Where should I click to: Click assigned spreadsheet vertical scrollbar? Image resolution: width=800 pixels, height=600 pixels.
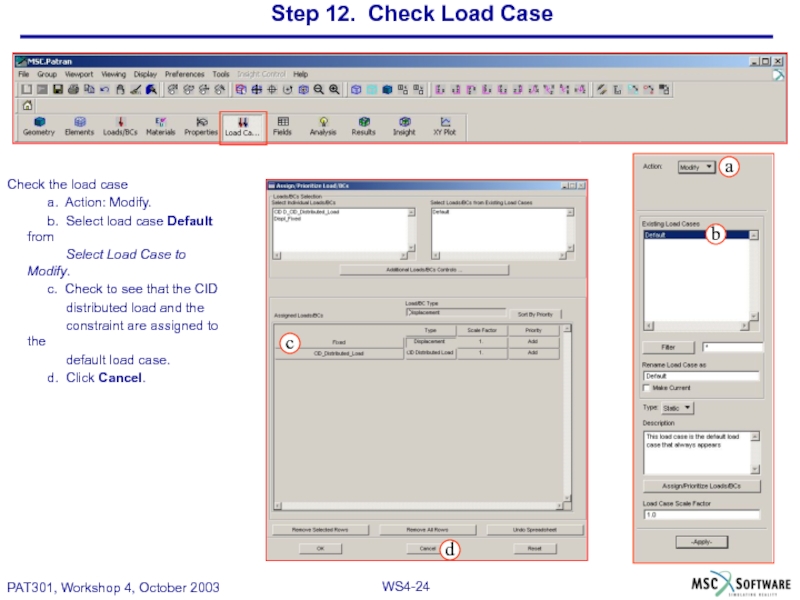pyautogui.click(x=567, y=413)
